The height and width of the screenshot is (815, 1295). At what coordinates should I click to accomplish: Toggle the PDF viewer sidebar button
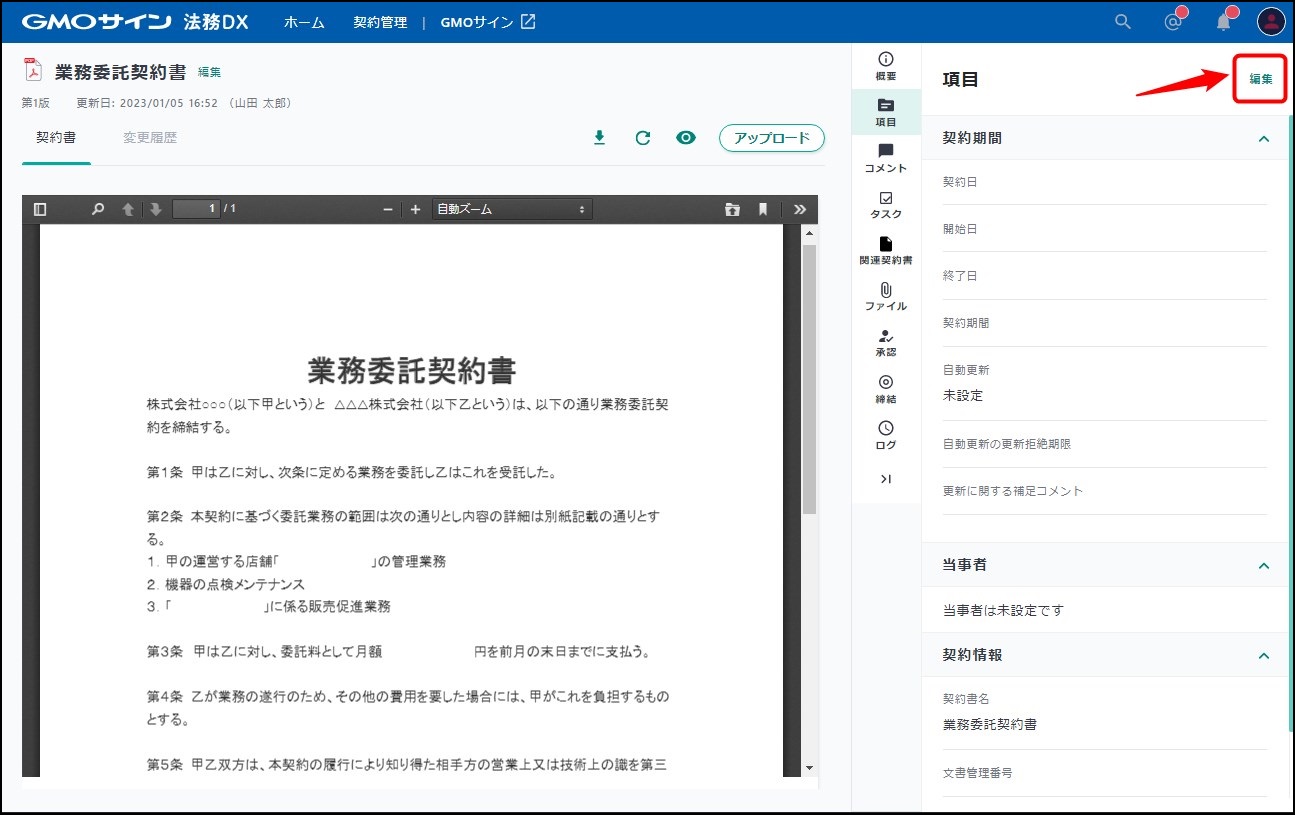click(x=40, y=209)
